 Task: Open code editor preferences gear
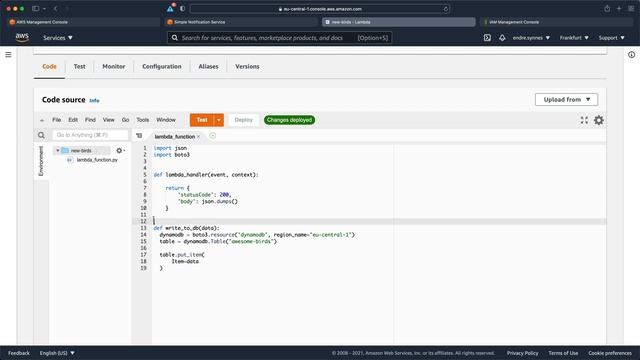coord(599,120)
